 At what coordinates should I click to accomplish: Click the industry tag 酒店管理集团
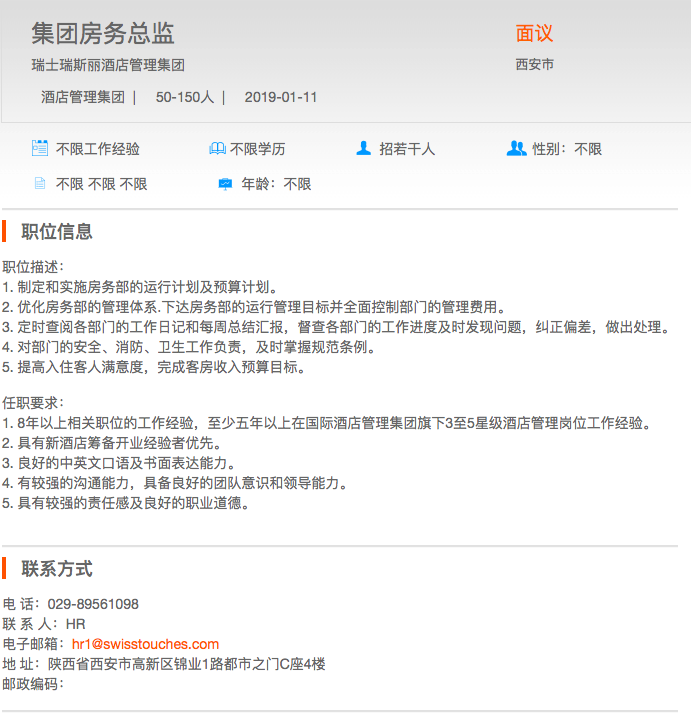tap(83, 97)
